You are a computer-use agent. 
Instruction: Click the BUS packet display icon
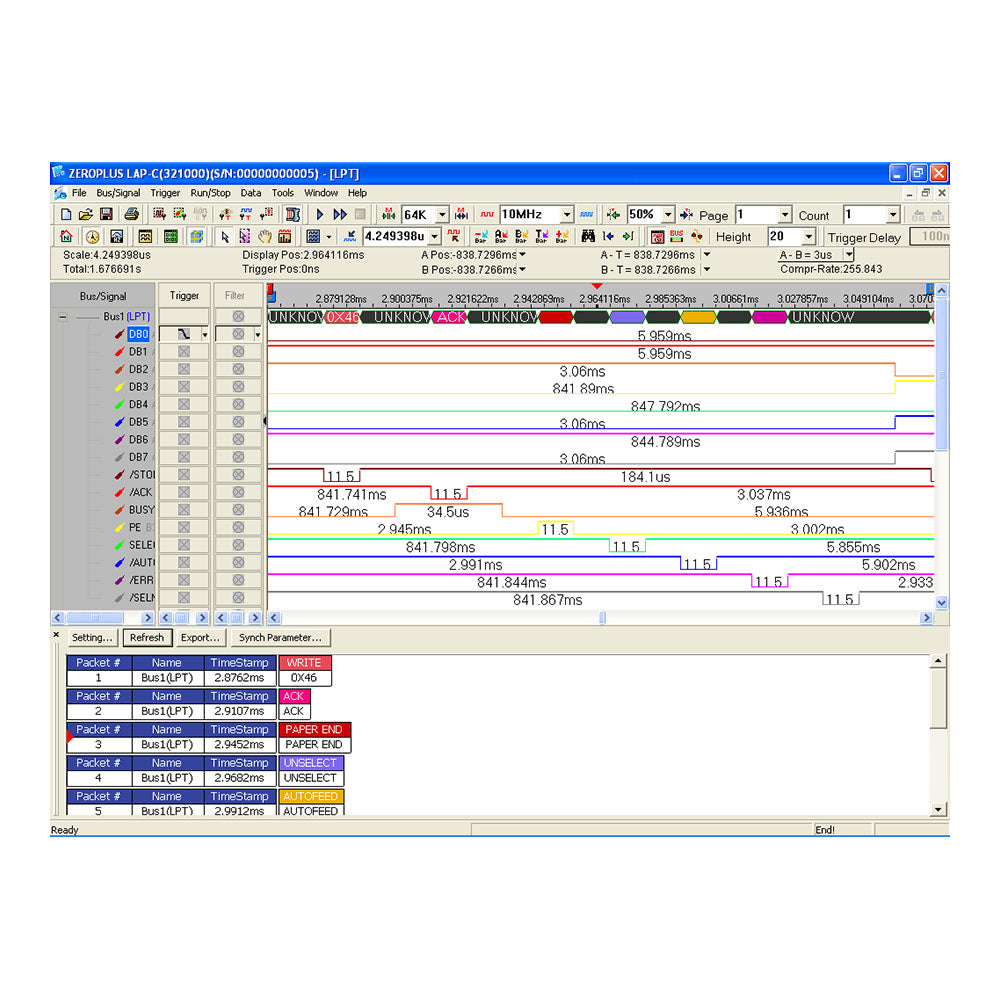point(677,237)
